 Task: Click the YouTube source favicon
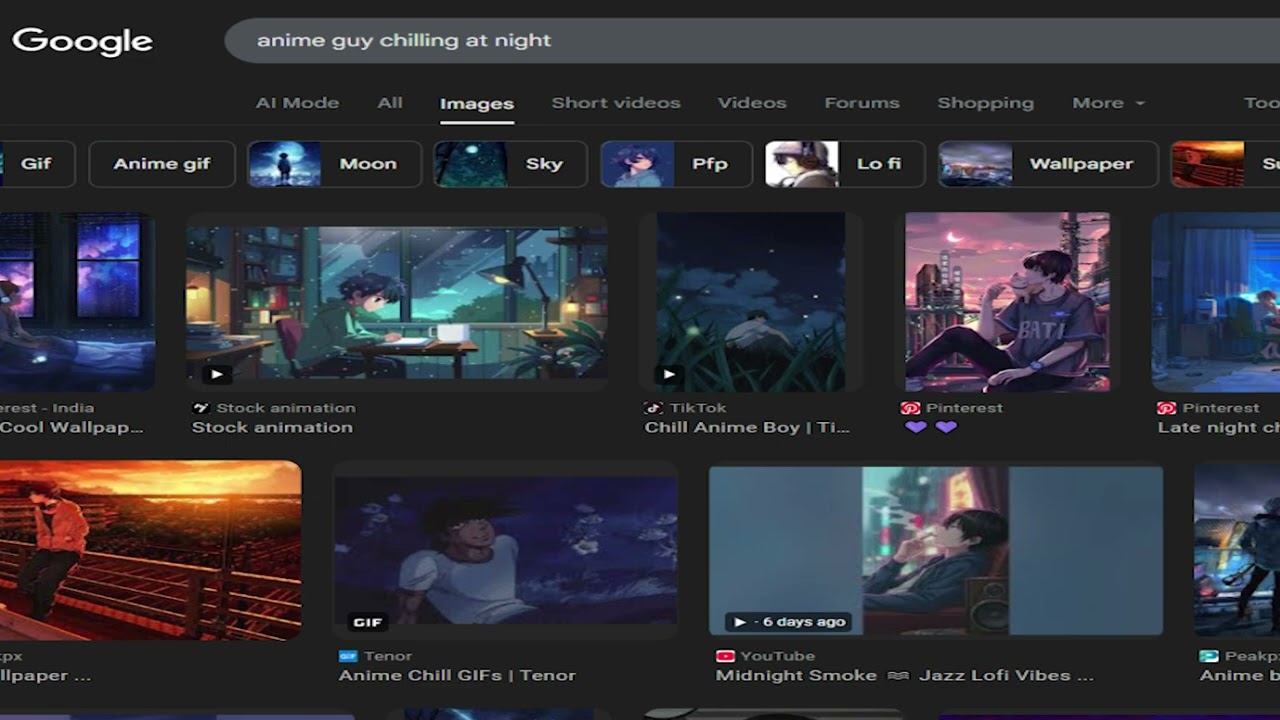[x=725, y=656]
